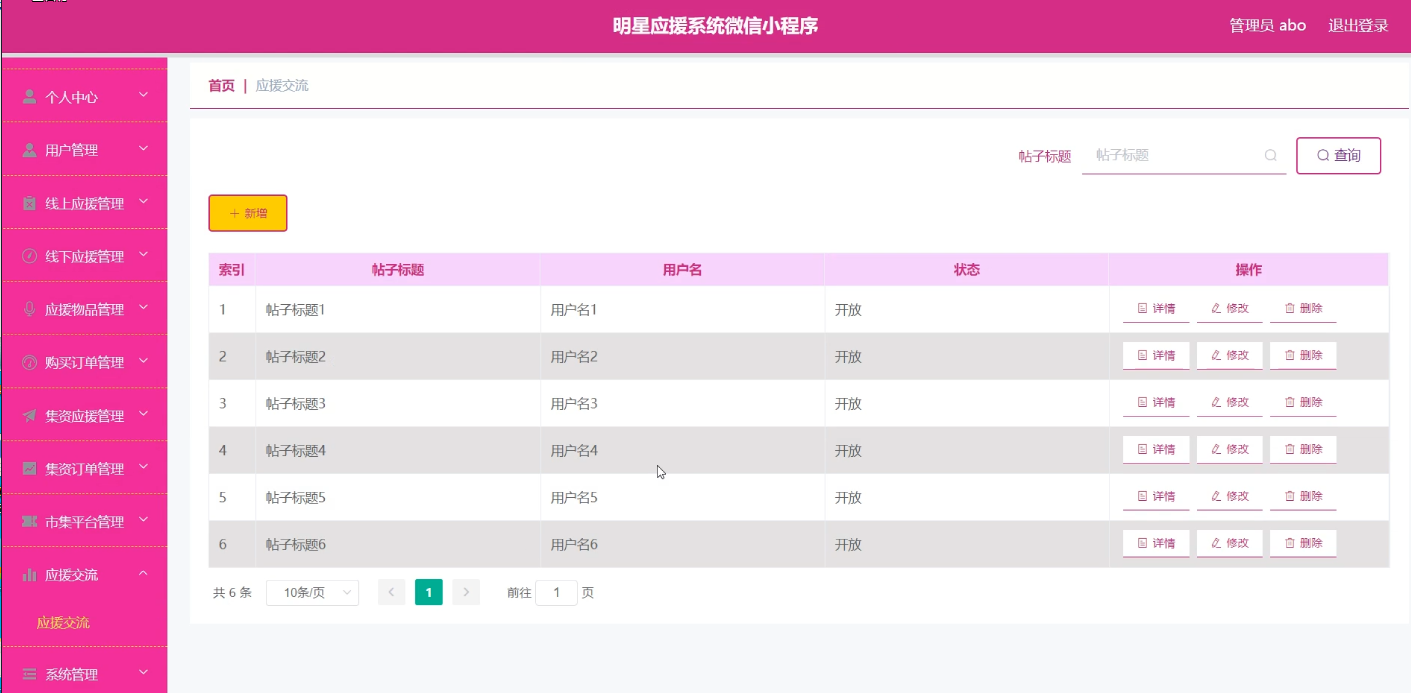This screenshot has height=693, width=1411.
Task: Open 详情 for 帖子标题2 row
Action: (x=1156, y=356)
